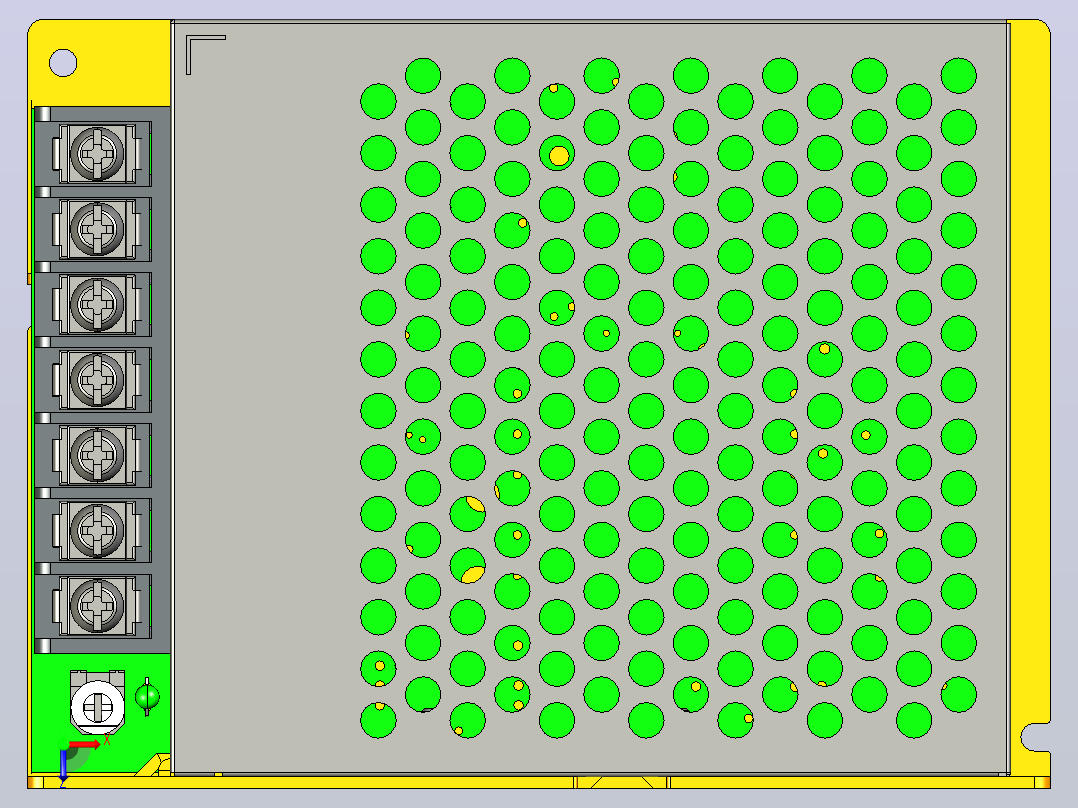Click the round mounting hole in yellow corner
This screenshot has height=808, width=1078.
coord(63,63)
